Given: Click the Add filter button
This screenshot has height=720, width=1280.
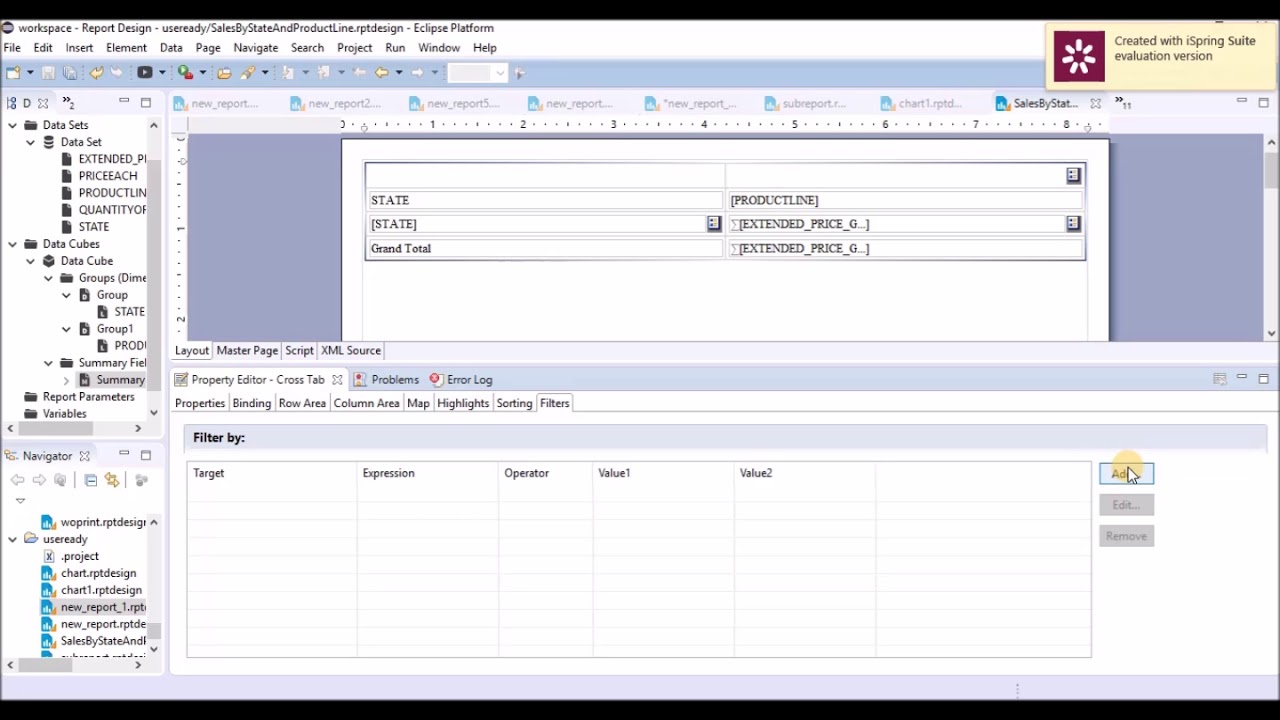Looking at the screenshot, I should click(x=1126, y=474).
